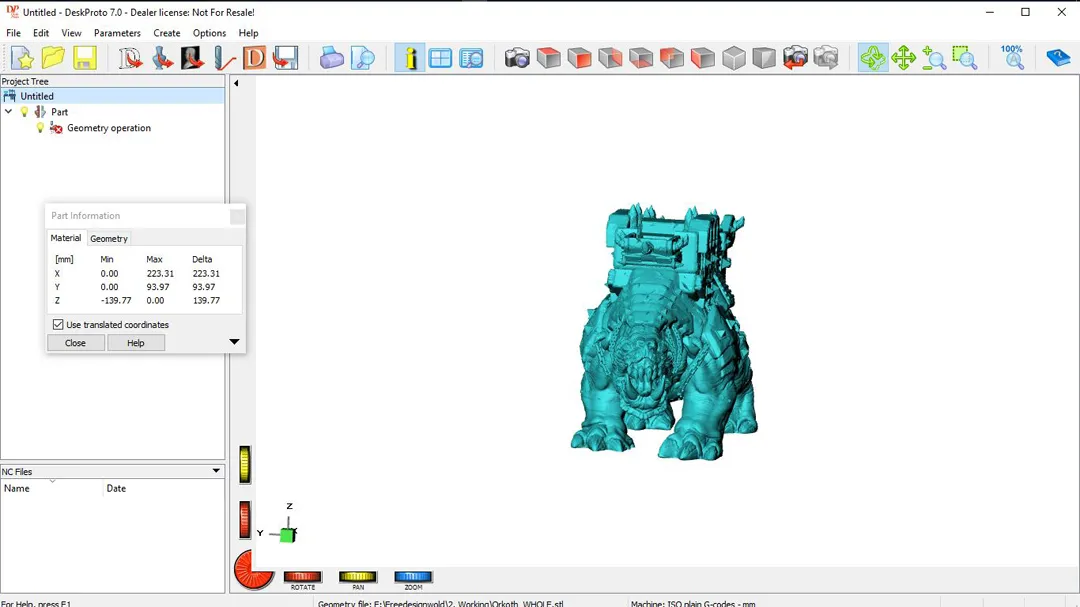The height and width of the screenshot is (607, 1080).
Task: Click the Print icon
Action: 331,58
